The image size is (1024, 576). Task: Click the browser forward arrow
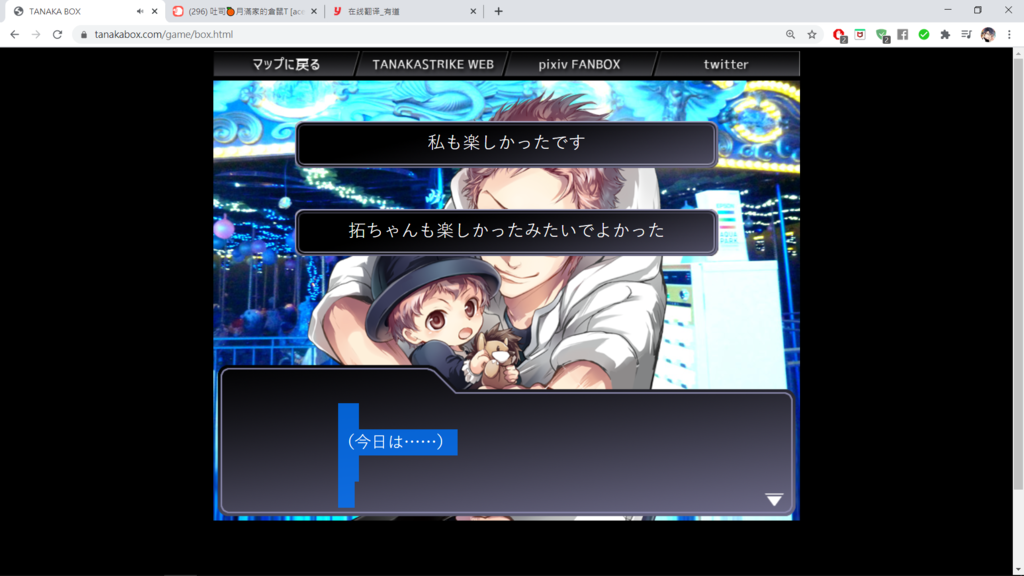[36, 35]
